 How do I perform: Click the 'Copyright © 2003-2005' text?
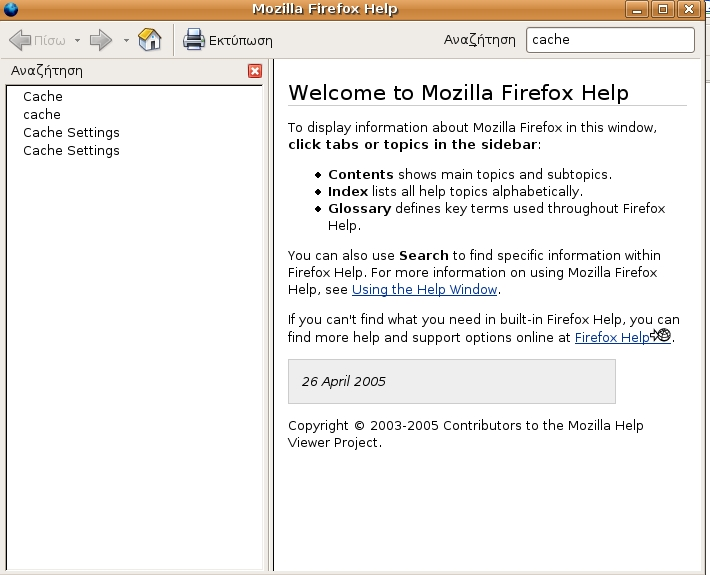tap(363, 426)
